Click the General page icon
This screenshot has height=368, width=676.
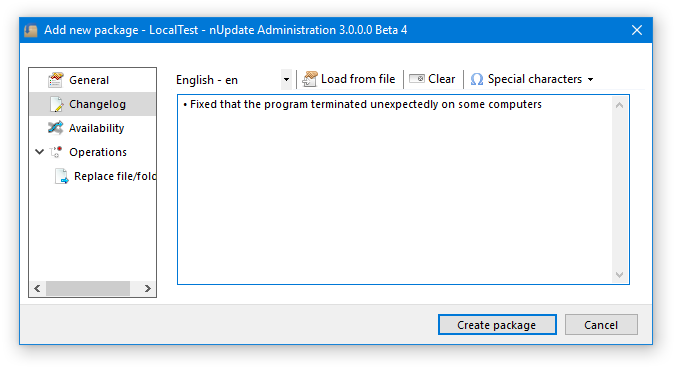(x=56, y=80)
